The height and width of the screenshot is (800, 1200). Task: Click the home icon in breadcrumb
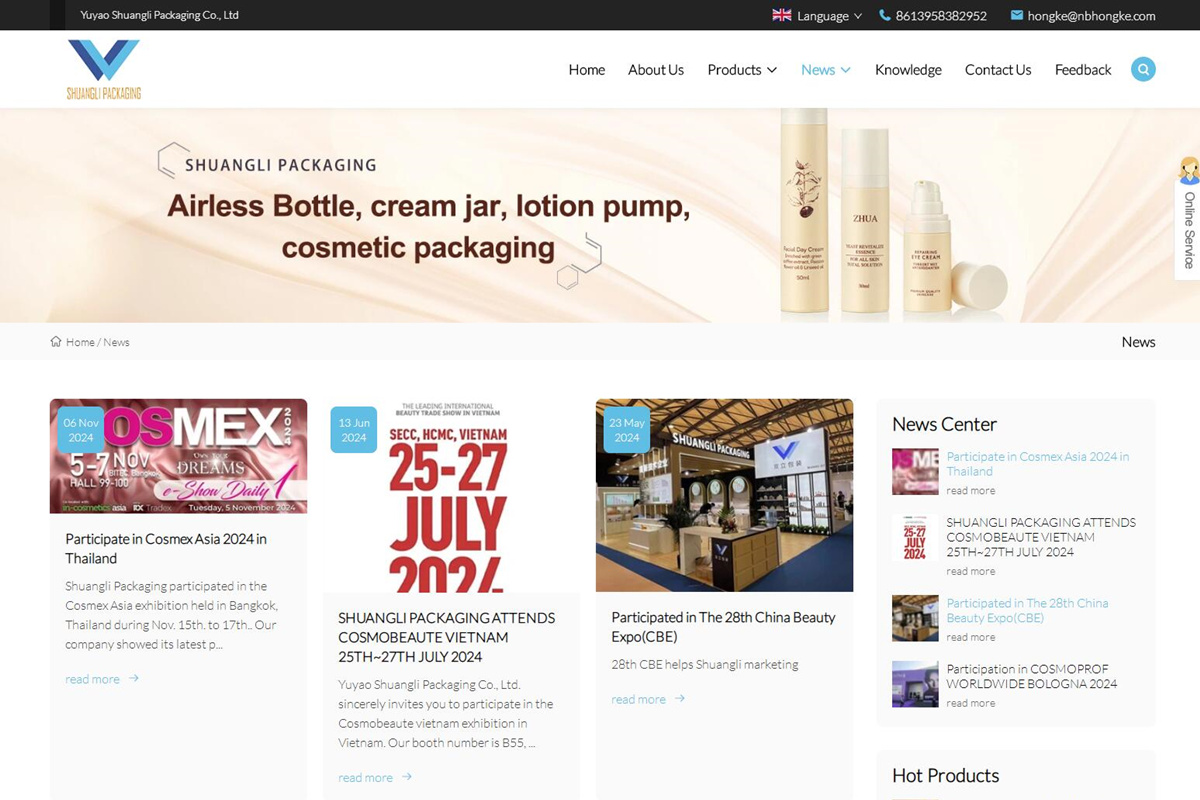pos(56,342)
